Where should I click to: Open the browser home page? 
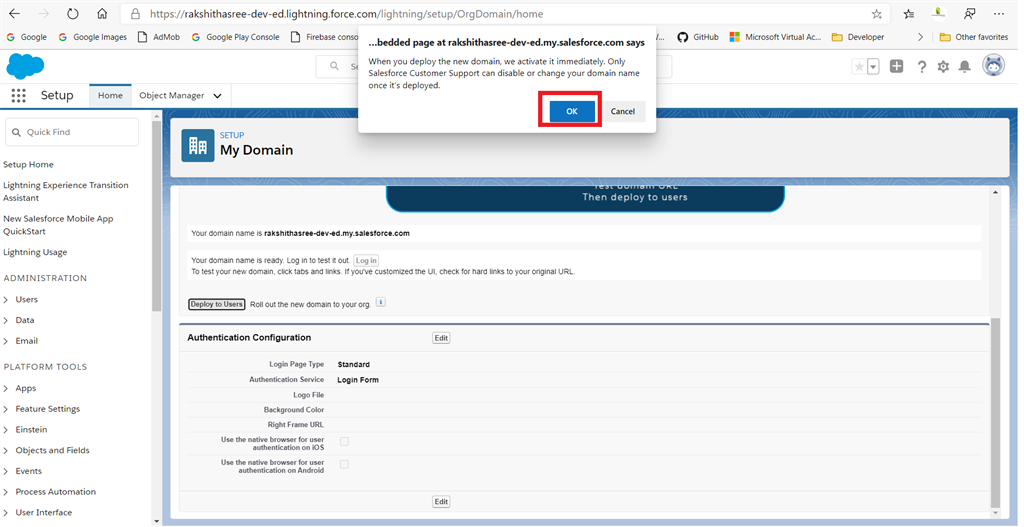click(x=102, y=14)
